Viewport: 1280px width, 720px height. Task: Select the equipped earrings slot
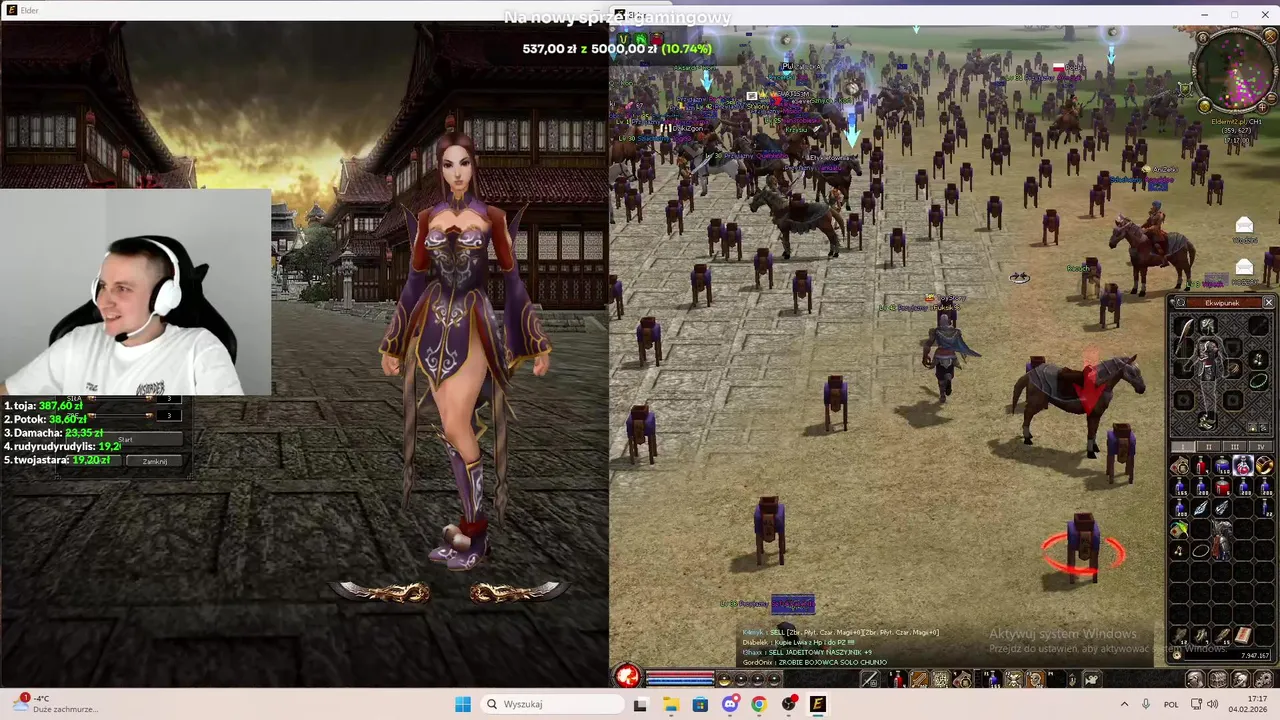coord(1259,358)
